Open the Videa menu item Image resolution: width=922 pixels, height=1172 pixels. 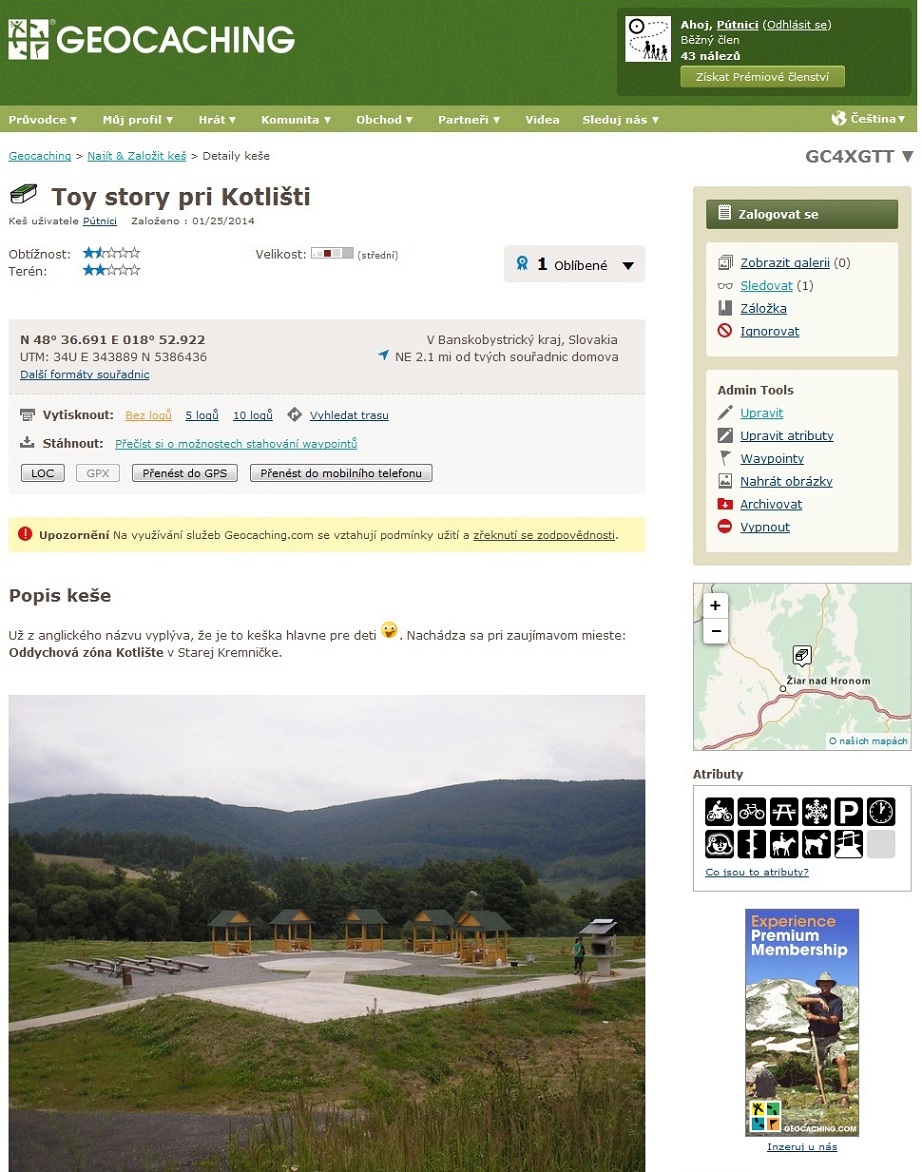tap(542, 120)
